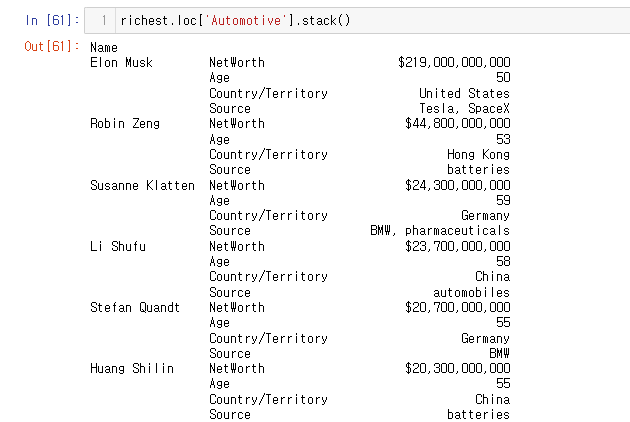Click the value $24,300,000,000
The image size is (630, 422).
point(458,185)
